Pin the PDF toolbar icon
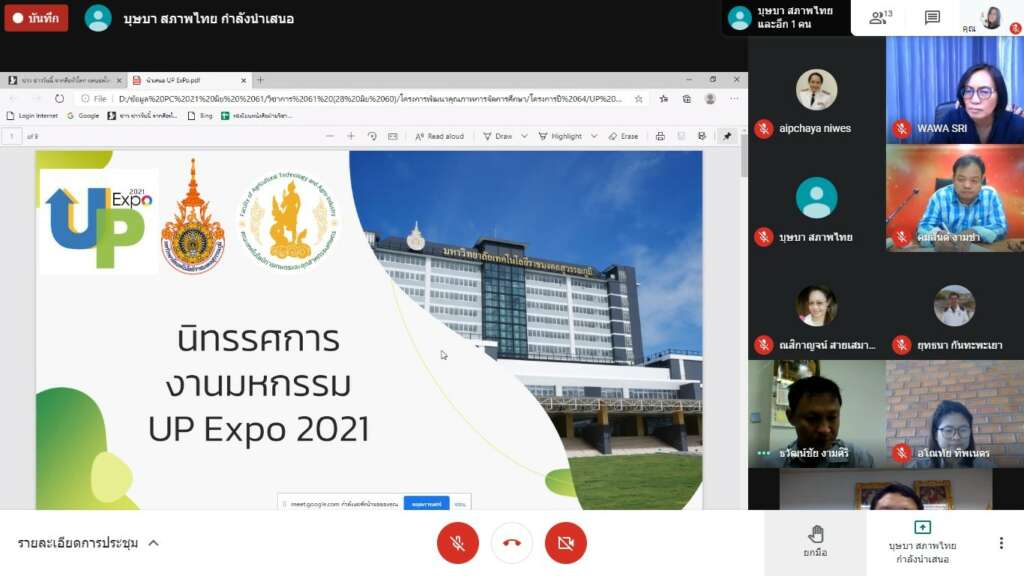The image size is (1024, 576). tap(727, 136)
